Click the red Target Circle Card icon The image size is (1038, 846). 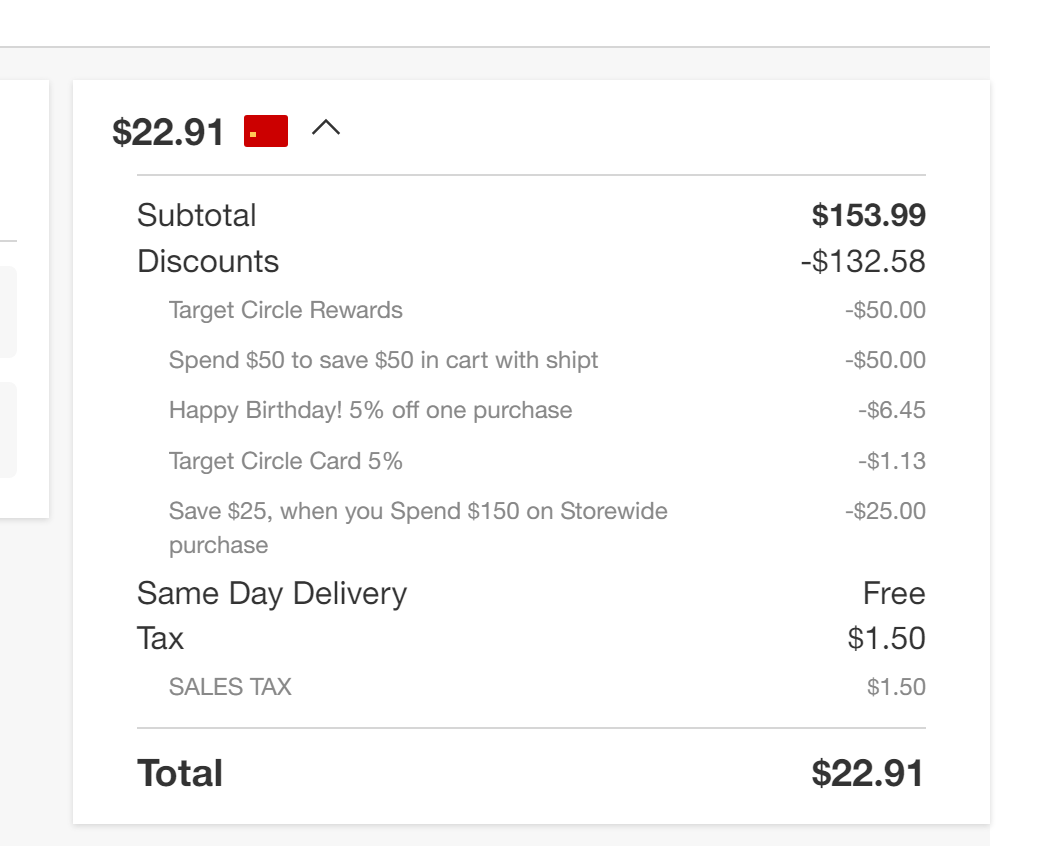click(x=266, y=131)
